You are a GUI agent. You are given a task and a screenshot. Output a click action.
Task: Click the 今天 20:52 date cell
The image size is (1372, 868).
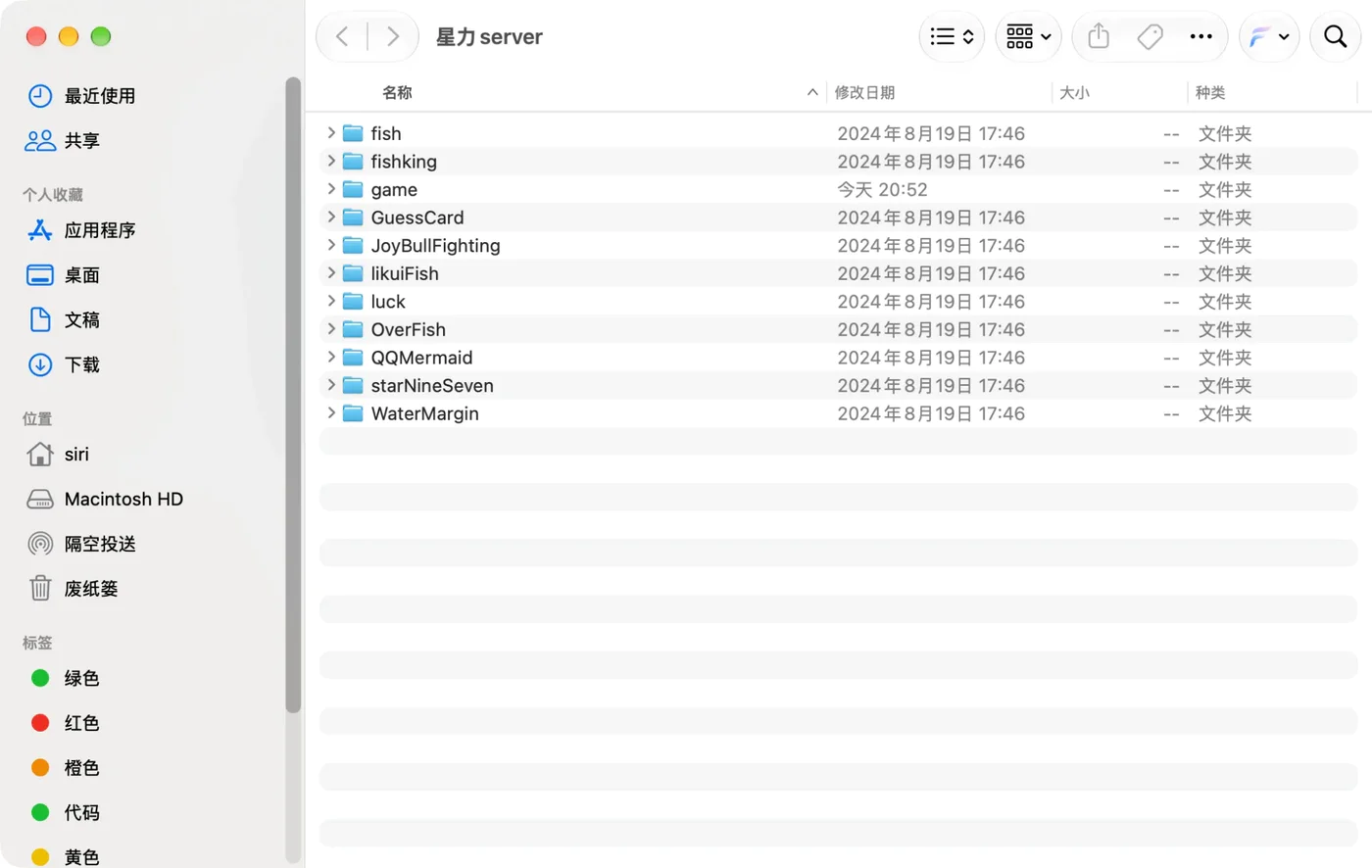click(882, 189)
